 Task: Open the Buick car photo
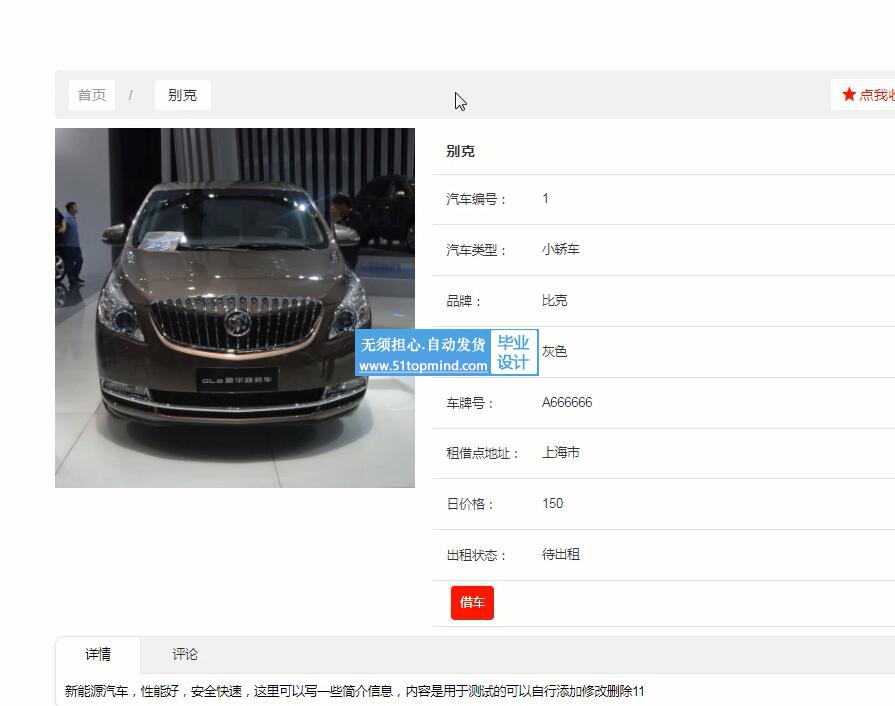(235, 308)
